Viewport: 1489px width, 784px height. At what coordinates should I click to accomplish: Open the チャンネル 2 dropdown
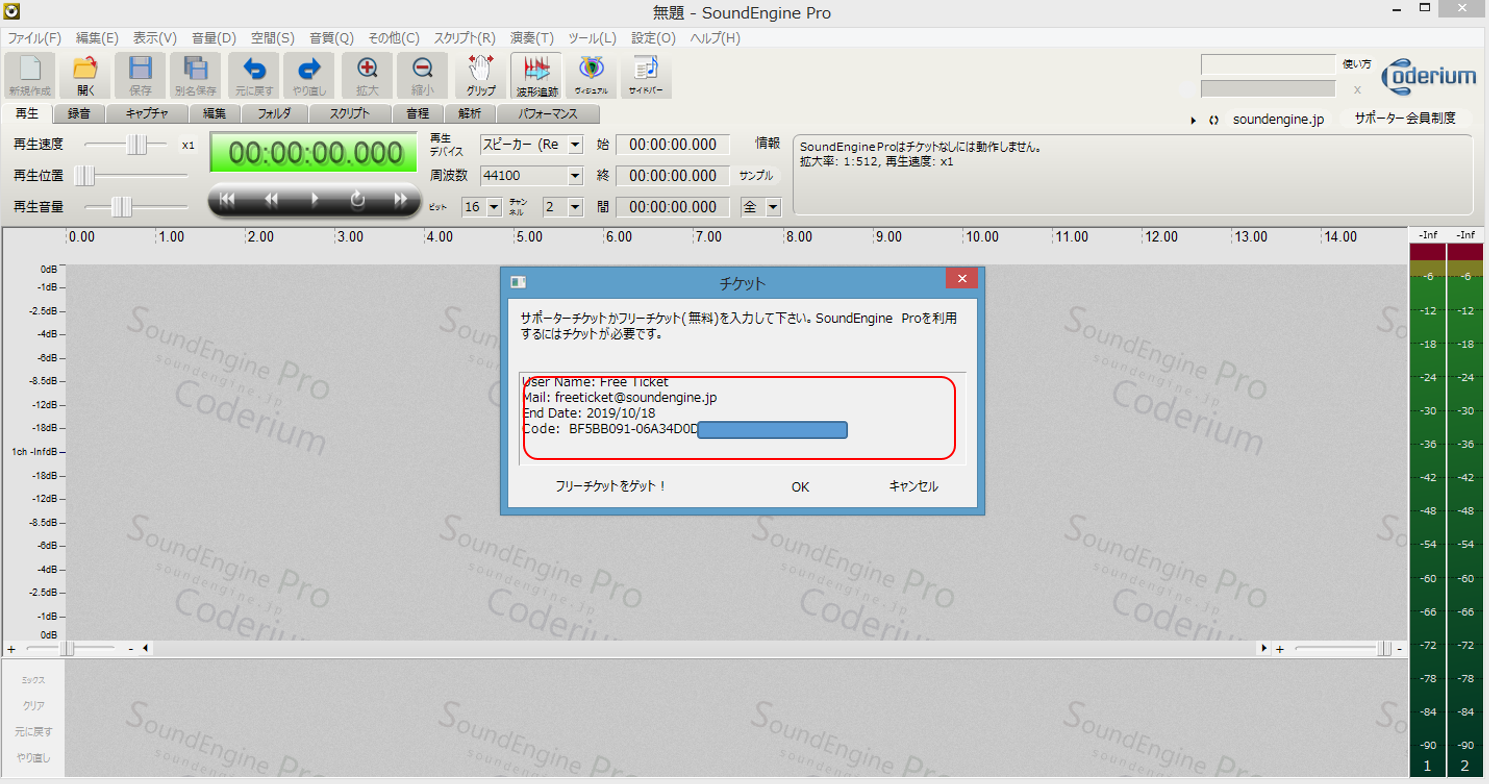(575, 207)
